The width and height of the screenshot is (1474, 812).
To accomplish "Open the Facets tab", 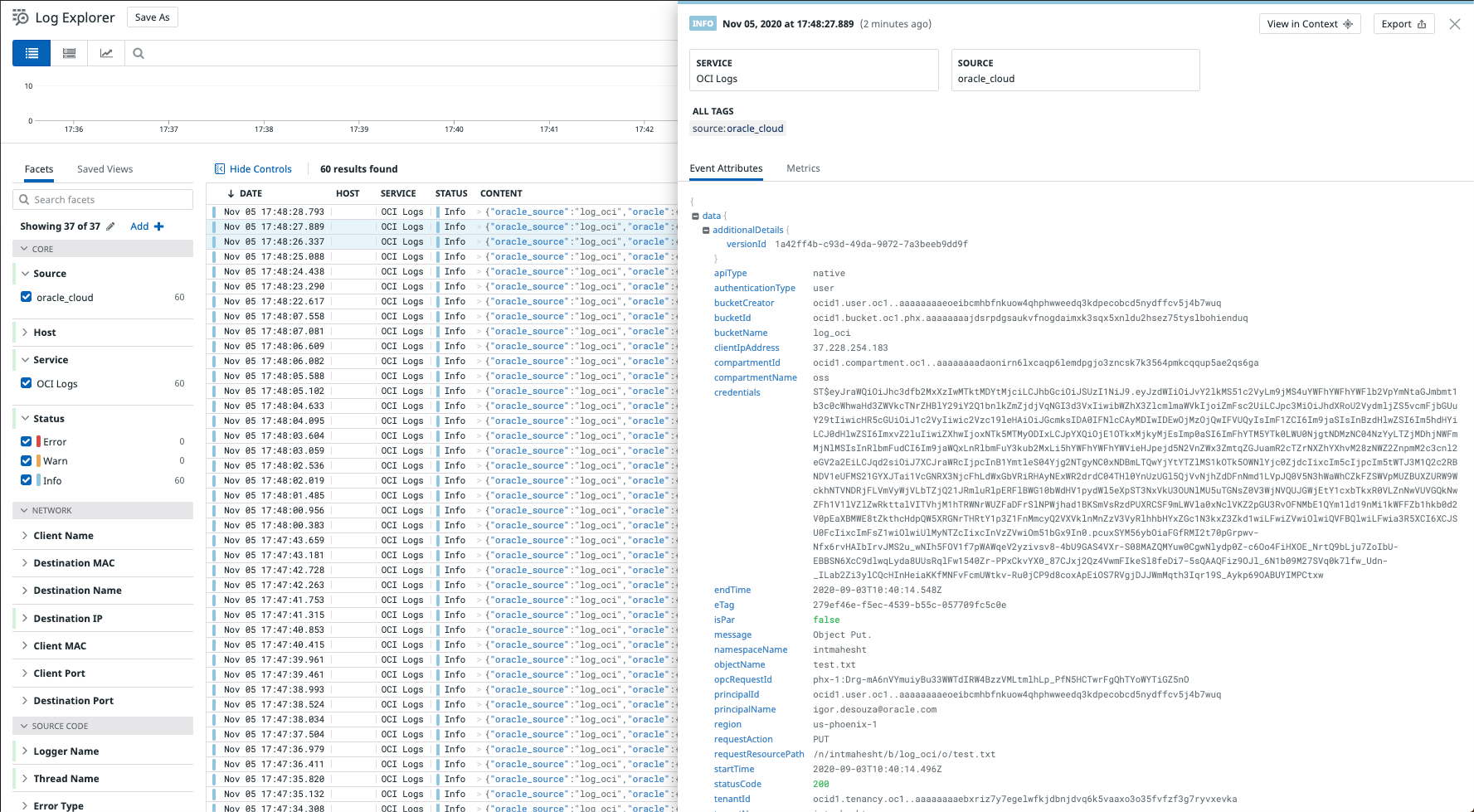I will [x=39, y=169].
